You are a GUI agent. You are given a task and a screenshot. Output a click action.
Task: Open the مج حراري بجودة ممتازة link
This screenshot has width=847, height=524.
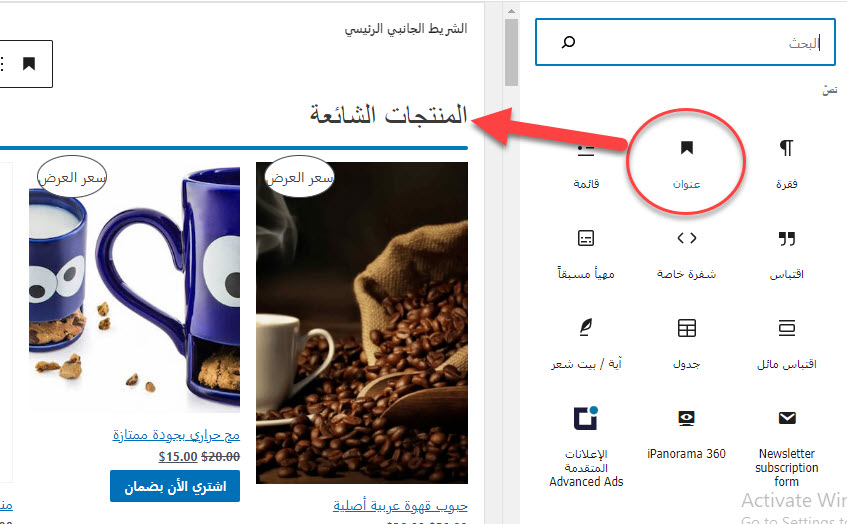(x=176, y=435)
